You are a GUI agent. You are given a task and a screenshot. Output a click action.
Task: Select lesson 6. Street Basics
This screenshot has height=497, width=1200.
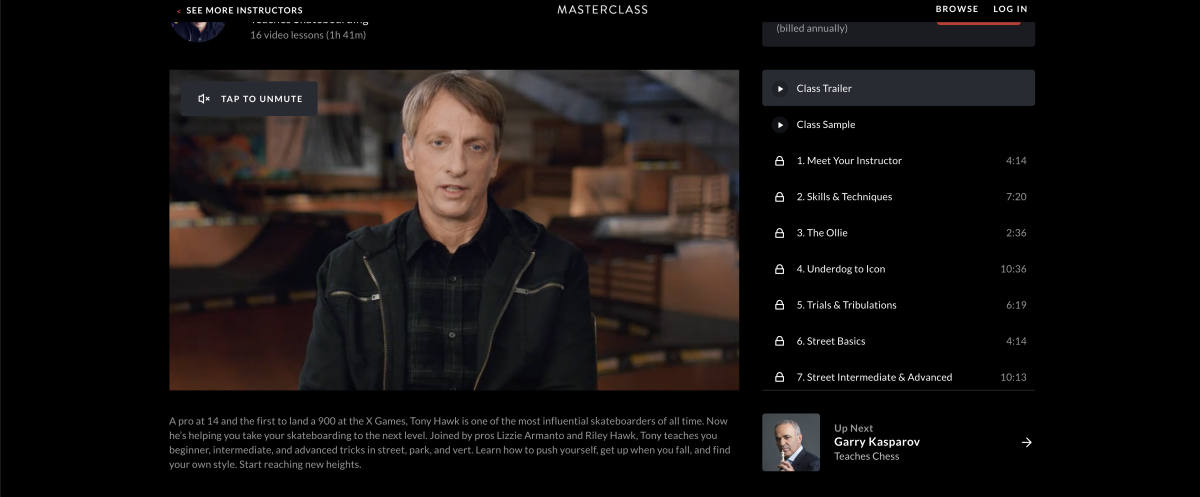coord(898,340)
